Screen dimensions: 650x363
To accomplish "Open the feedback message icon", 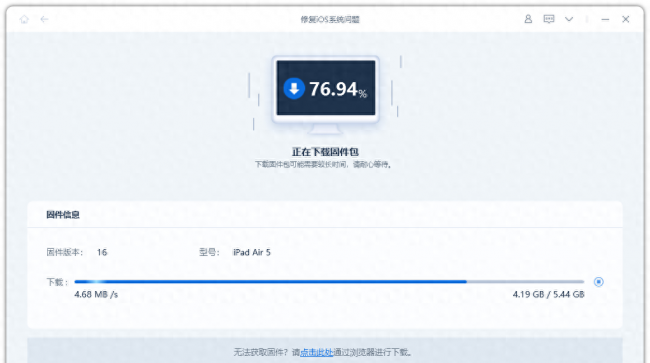I will click(549, 19).
